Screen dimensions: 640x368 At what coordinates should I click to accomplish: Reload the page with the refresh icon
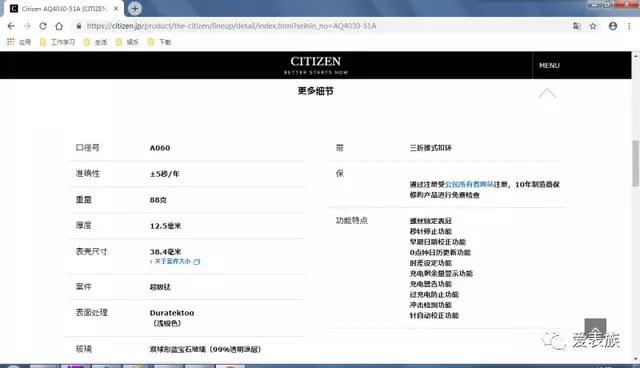pos(43,26)
